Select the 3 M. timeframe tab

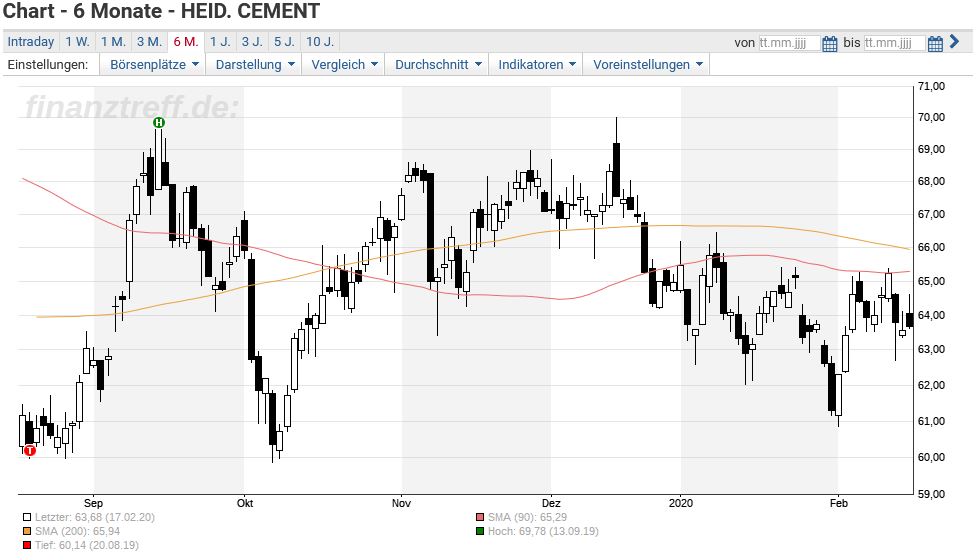[x=149, y=42]
